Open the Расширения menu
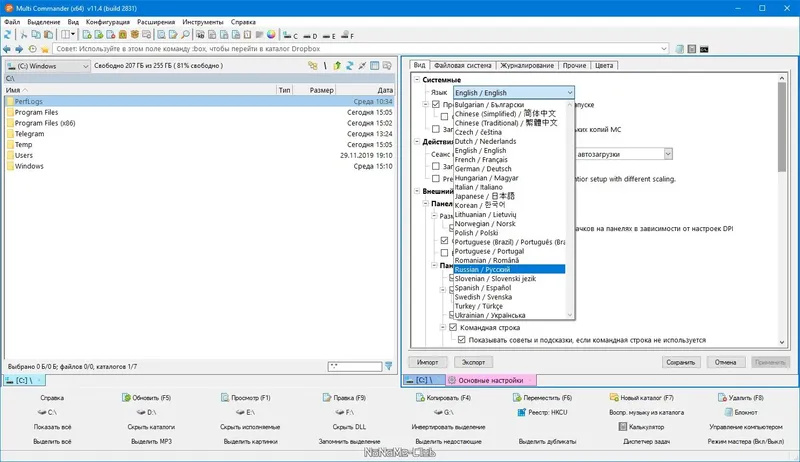 [x=156, y=22]
